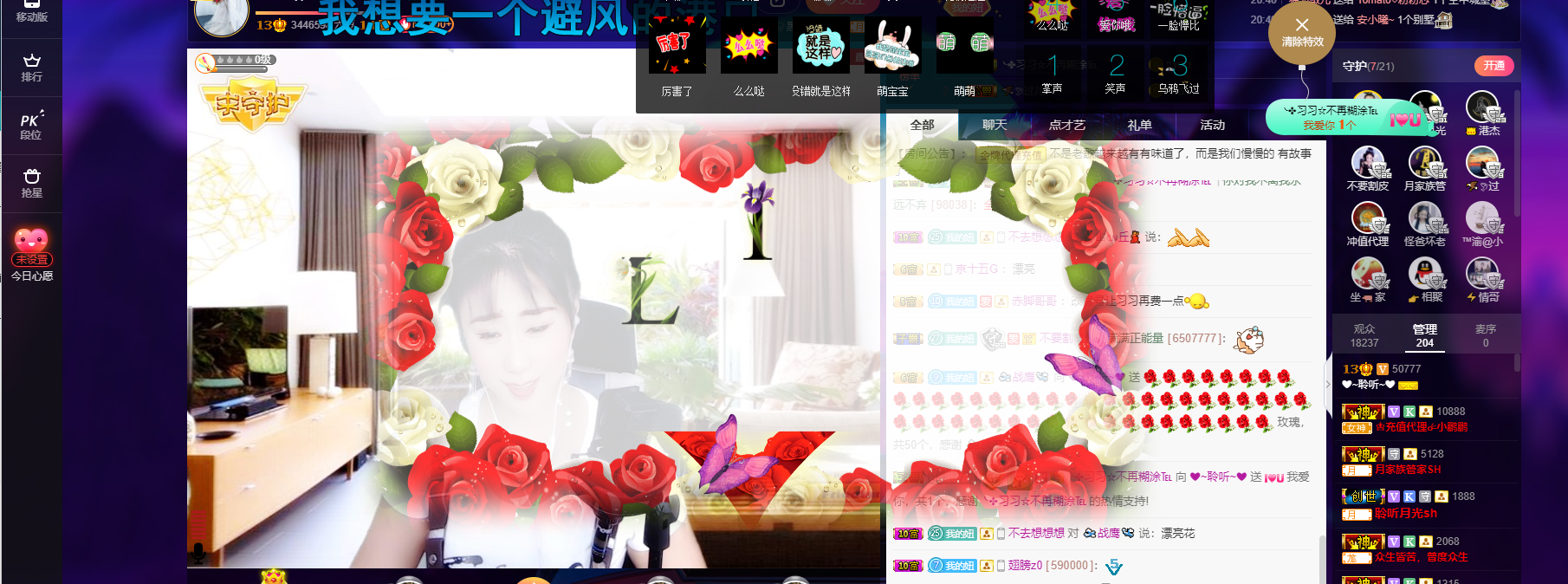Image resolution: width=1568 pixels, height=584 pixels.
Task: Click the 女神 badge in the user list
Action: pyautogui.click(x=1356, y=428)
